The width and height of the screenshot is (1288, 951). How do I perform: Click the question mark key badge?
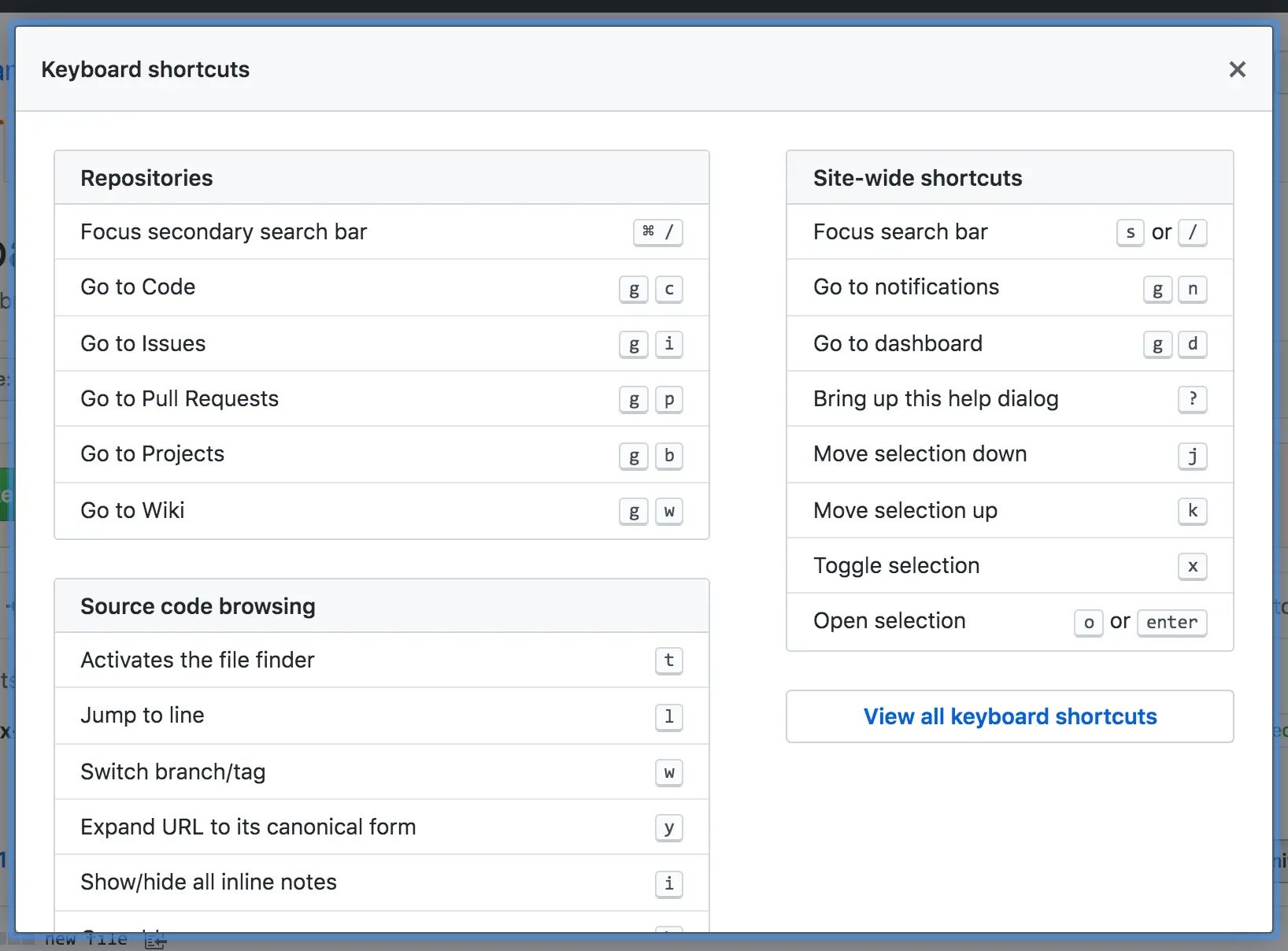(x=1192, y=399)
